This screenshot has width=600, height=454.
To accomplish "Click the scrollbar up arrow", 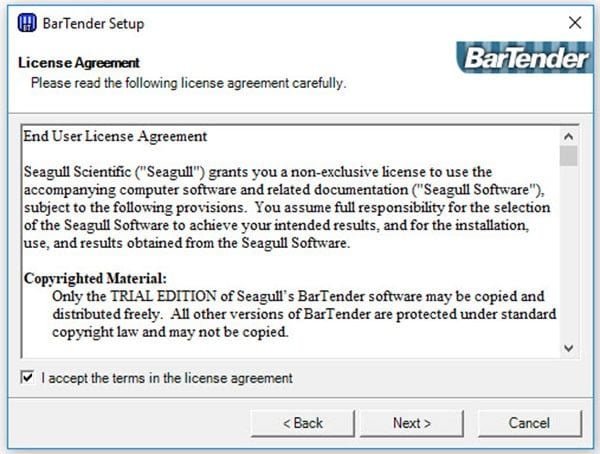I will [568, 135].
